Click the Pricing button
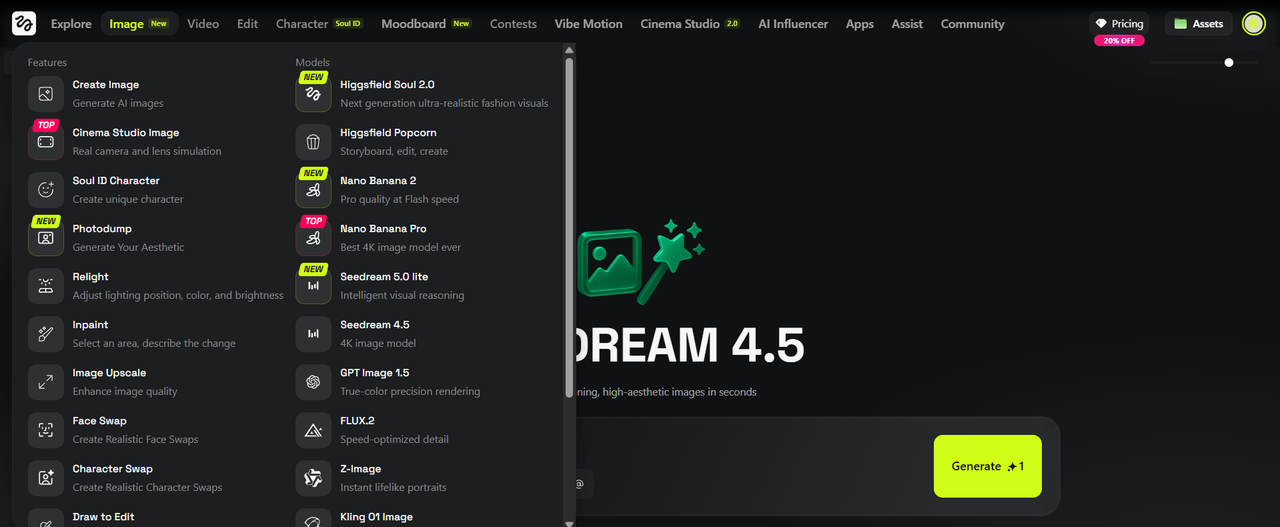 1119,23
